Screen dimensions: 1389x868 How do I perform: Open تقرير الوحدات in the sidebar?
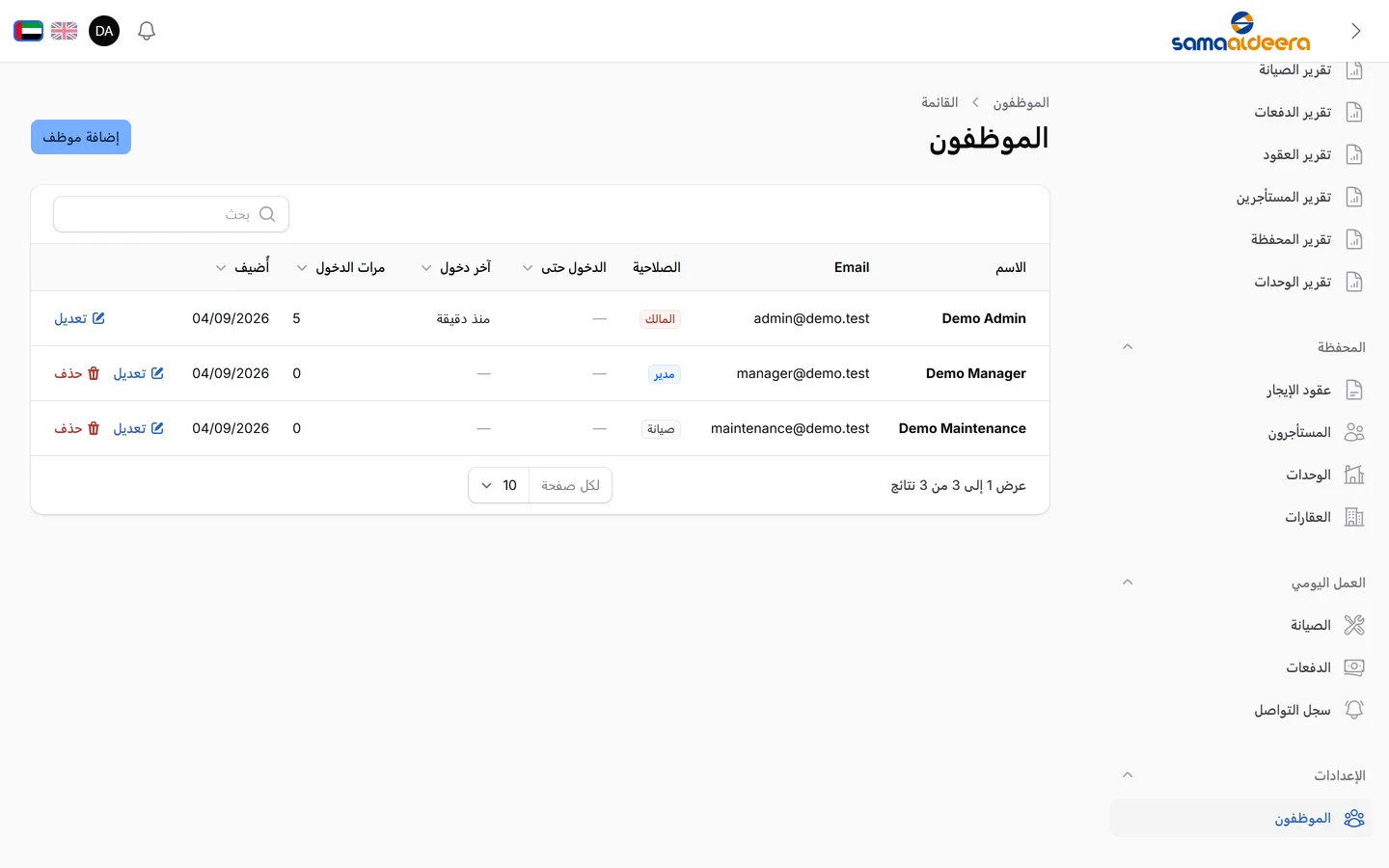pyautogui.click(x=1240, y=282)
